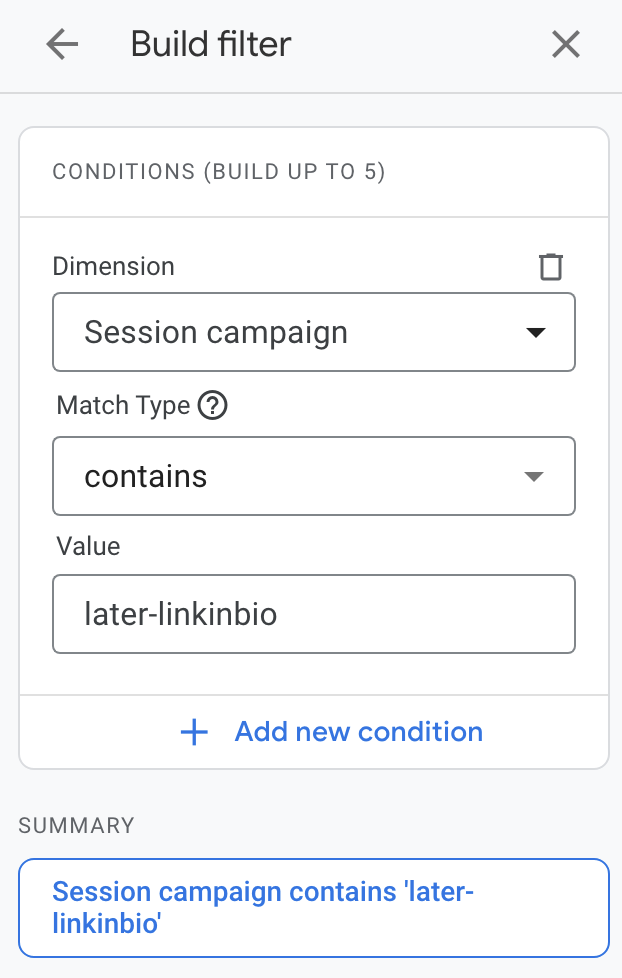Open the Dimension selector showing Session campaign
This screenshot has height=978, width=622.
point(314,332)
